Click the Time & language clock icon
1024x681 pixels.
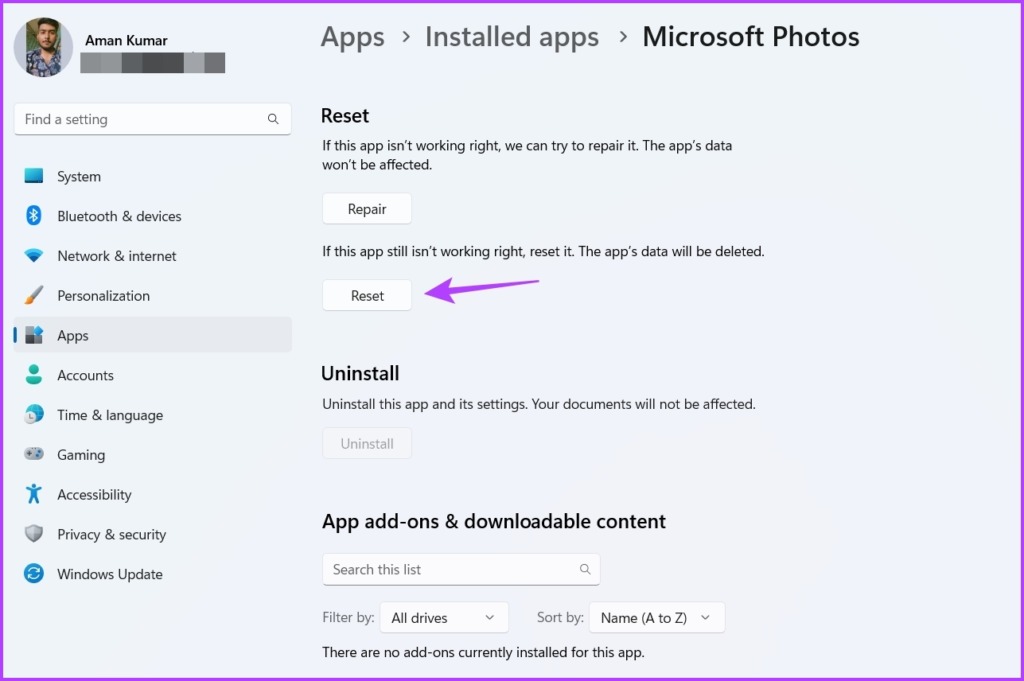34,415
